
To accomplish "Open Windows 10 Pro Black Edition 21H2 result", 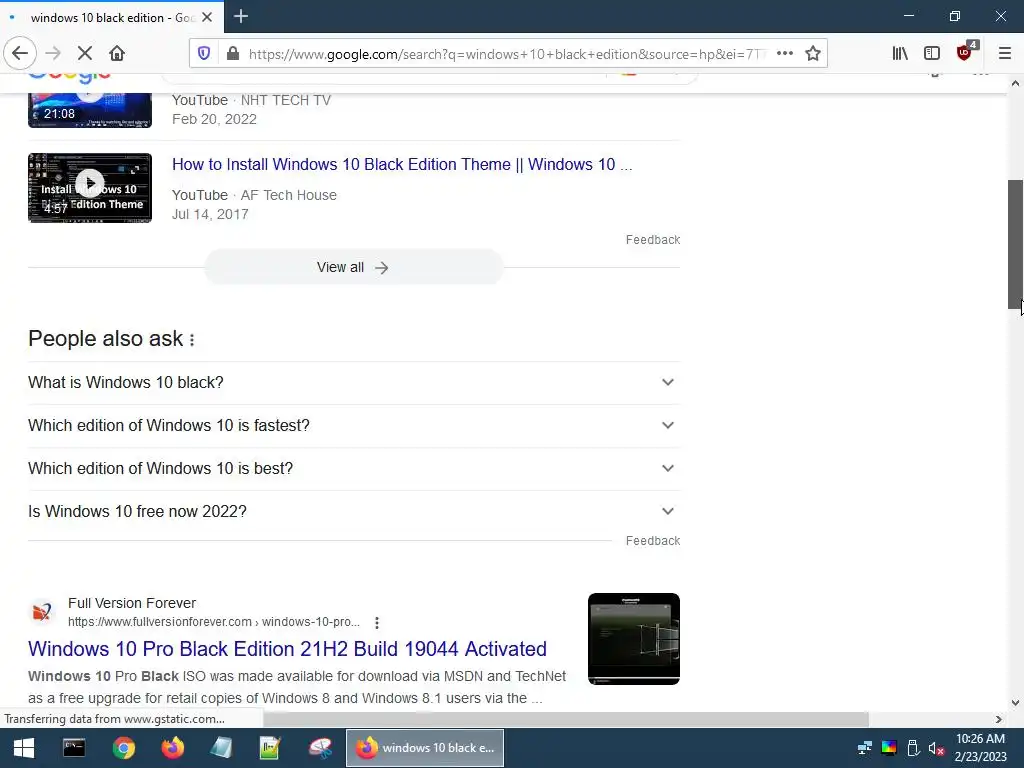I will point(287,648).
